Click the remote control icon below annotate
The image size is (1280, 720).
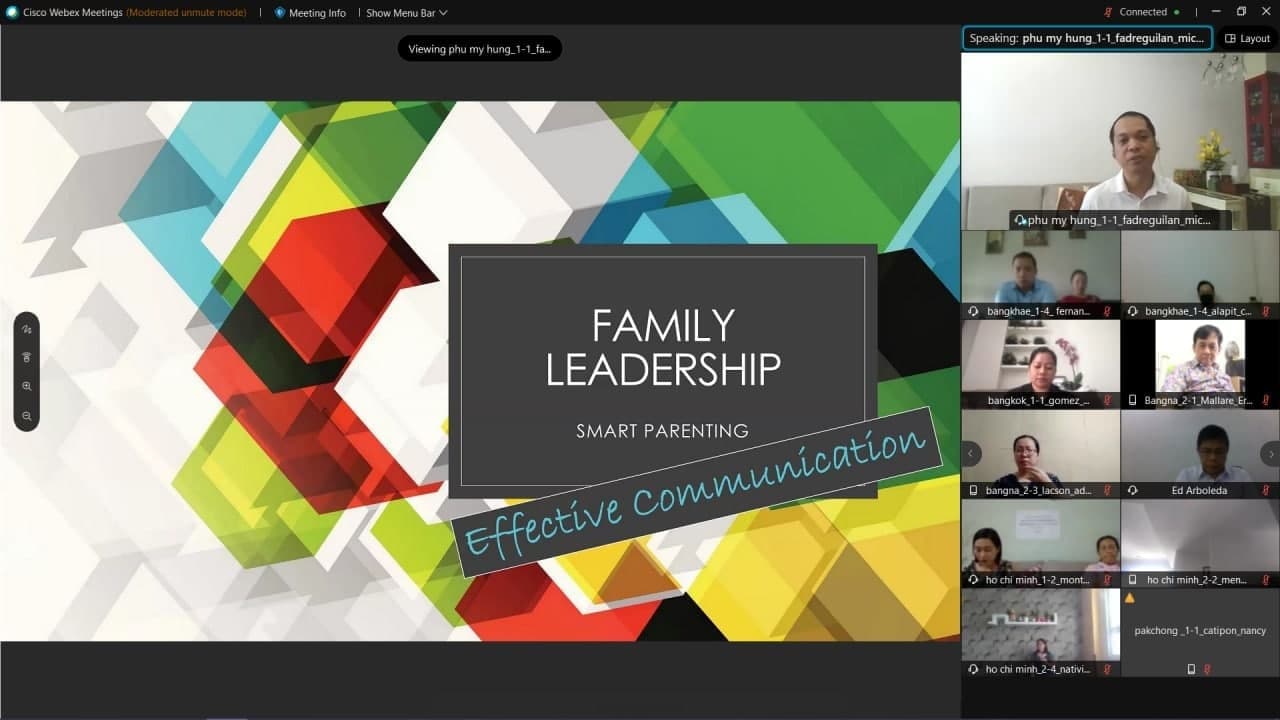pos(27,357)
